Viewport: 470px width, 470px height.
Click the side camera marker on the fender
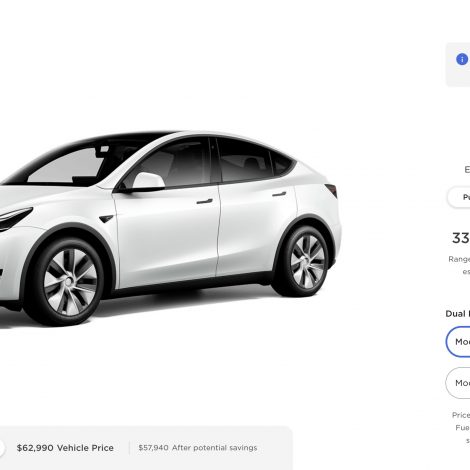click(x=107, y=219)
